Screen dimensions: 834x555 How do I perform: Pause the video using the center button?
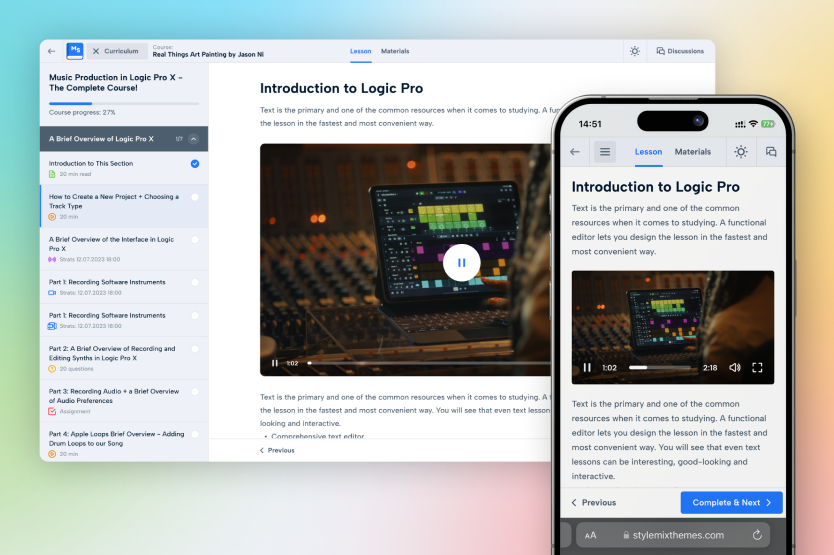pyautogui.click(x=461, y=263)
